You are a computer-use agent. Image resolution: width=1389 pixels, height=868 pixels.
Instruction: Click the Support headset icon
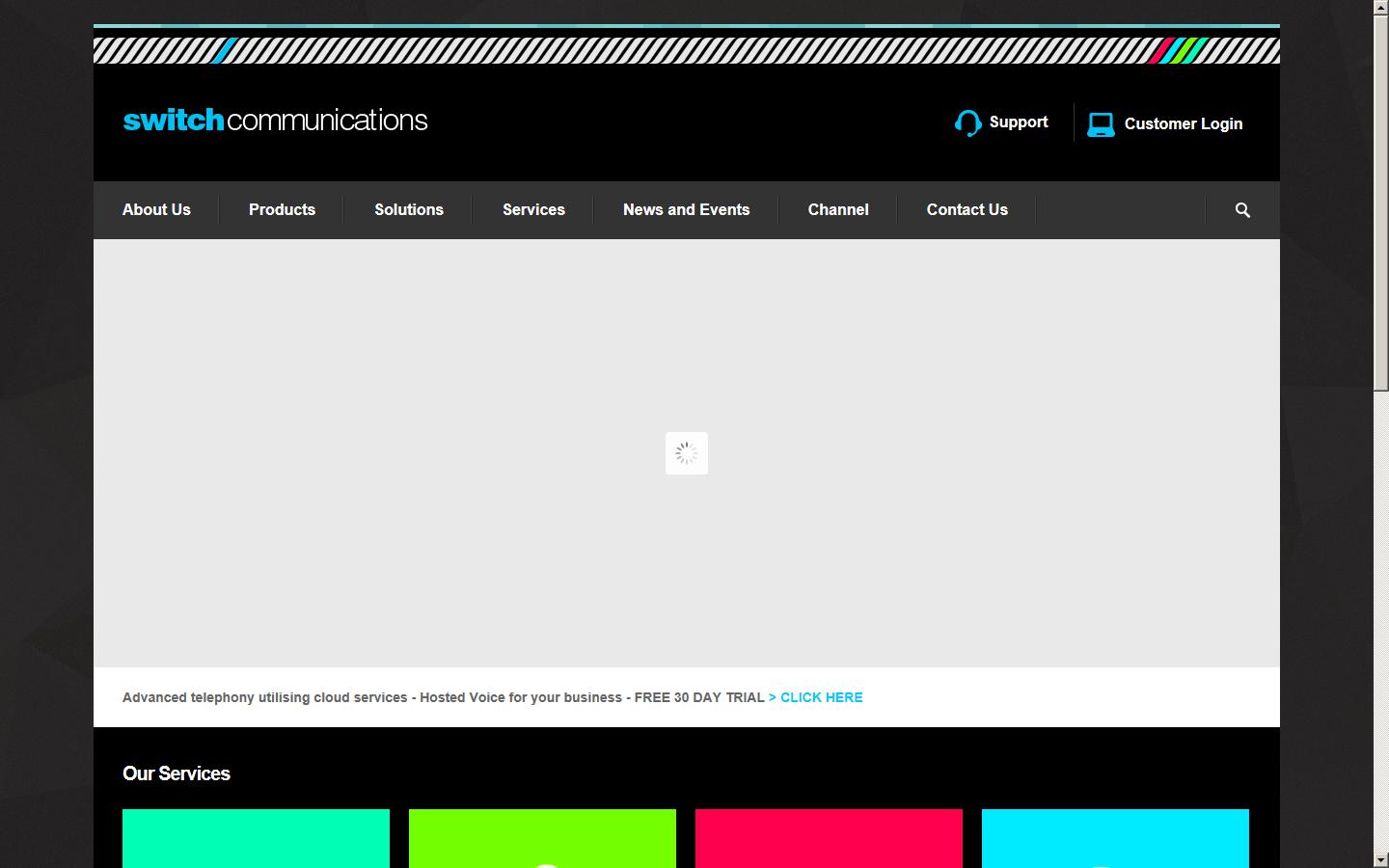[x=967, y=122]
